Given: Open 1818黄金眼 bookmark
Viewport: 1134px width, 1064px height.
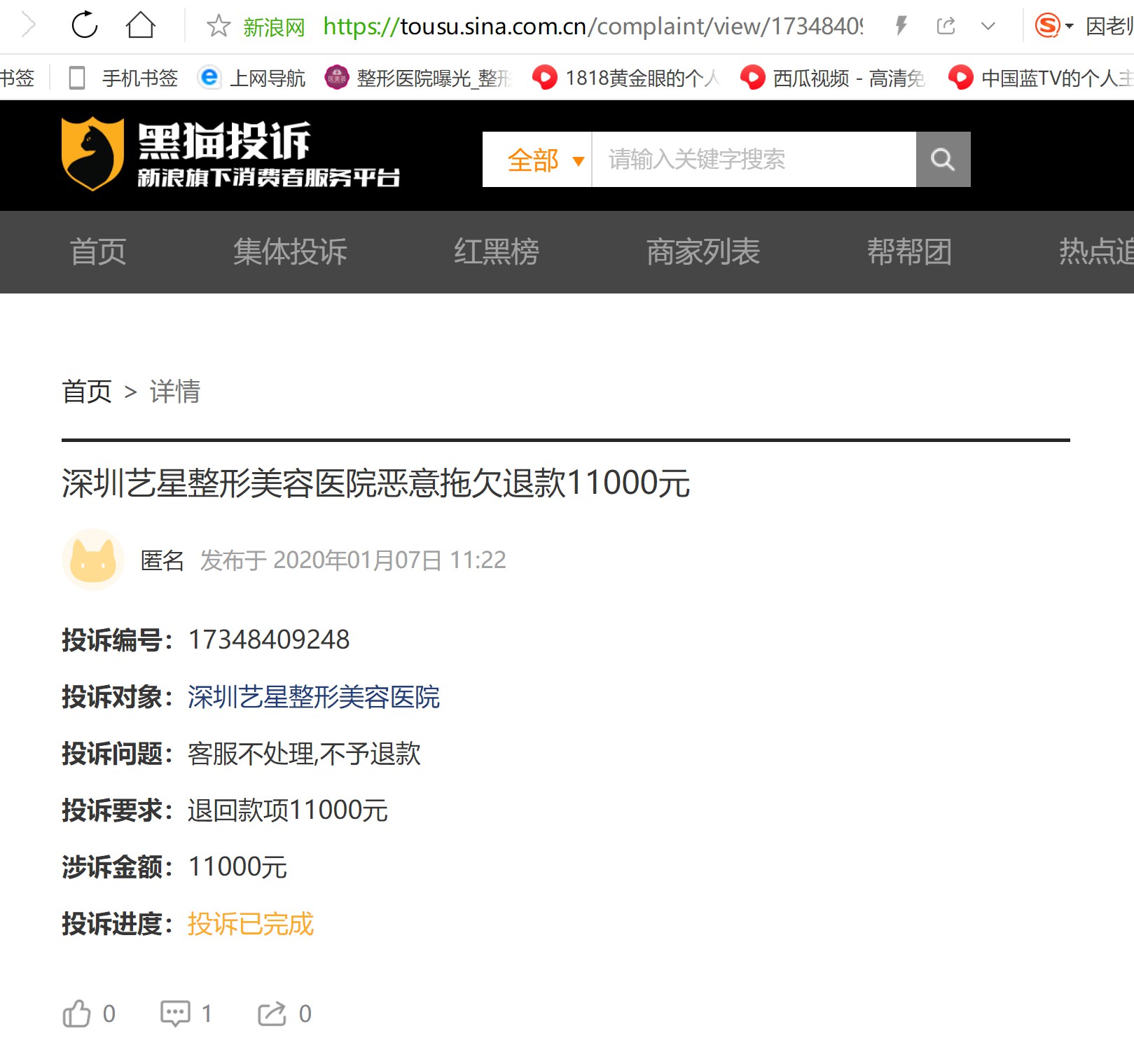Looking at the screenshot, I should pos(626,78).
